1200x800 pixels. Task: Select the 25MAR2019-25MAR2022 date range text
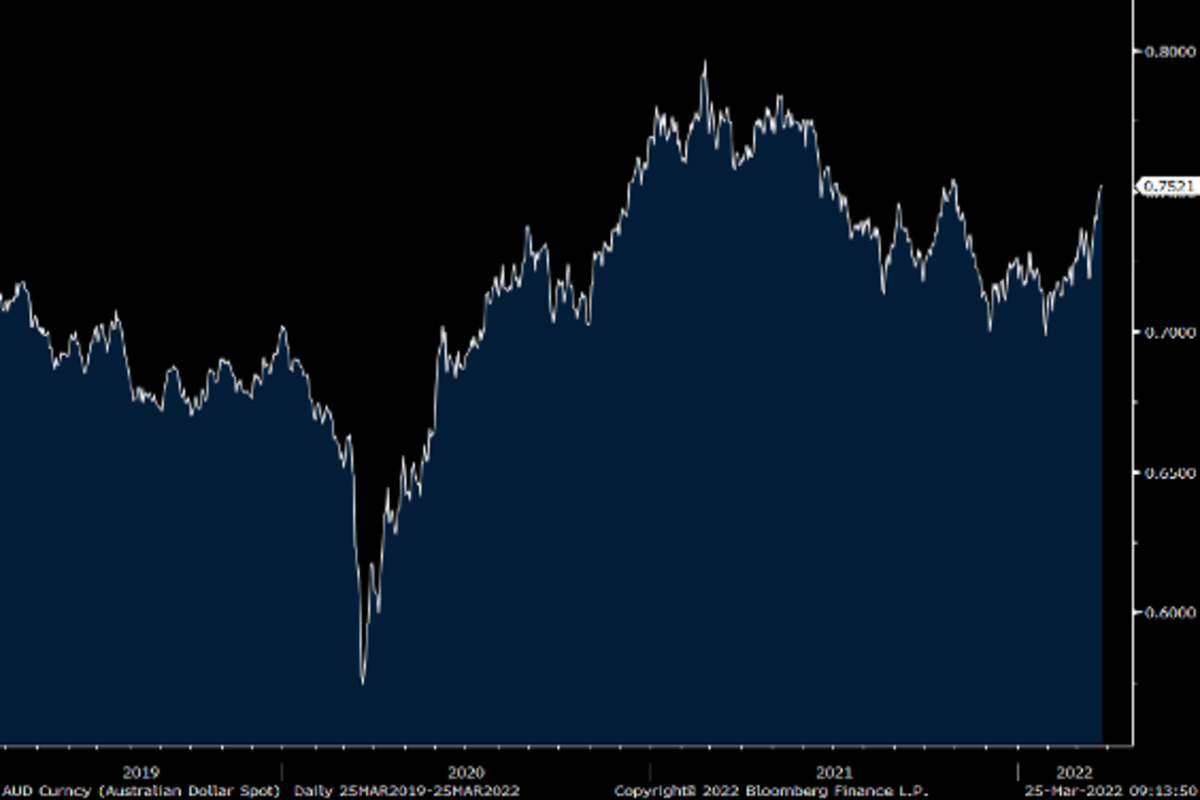(x=431, y=790)
